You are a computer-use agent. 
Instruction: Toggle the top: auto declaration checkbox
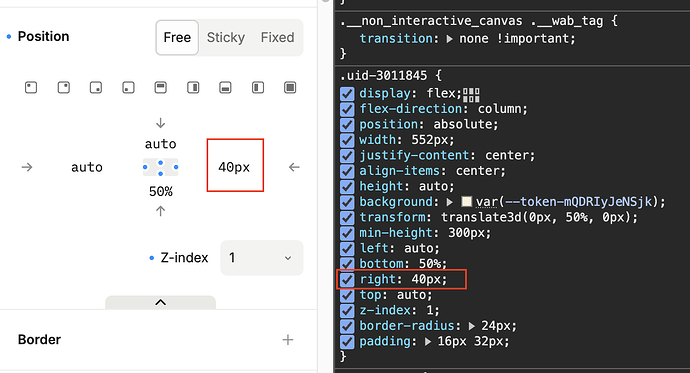[347, 295]
